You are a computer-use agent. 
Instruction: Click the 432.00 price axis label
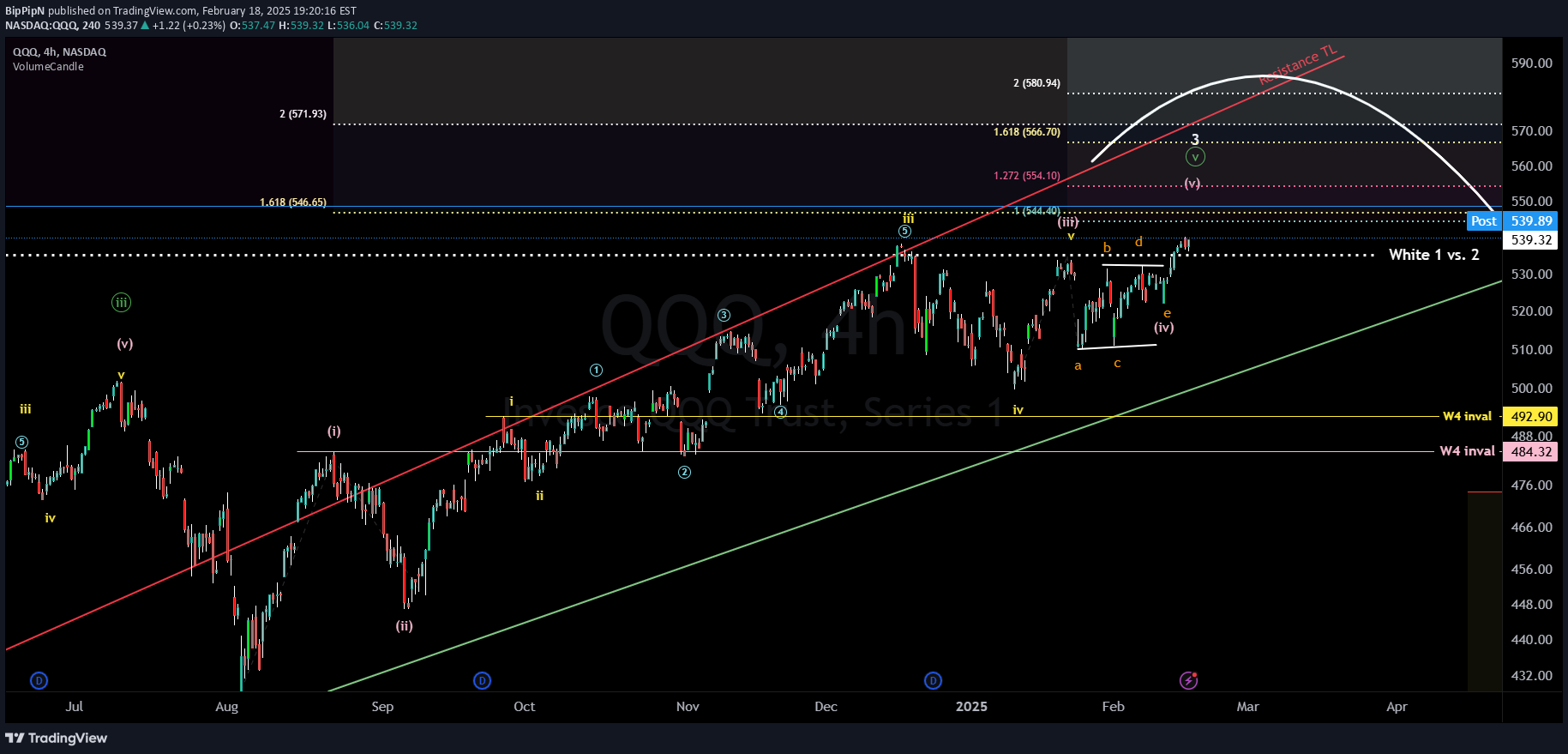1531,676
